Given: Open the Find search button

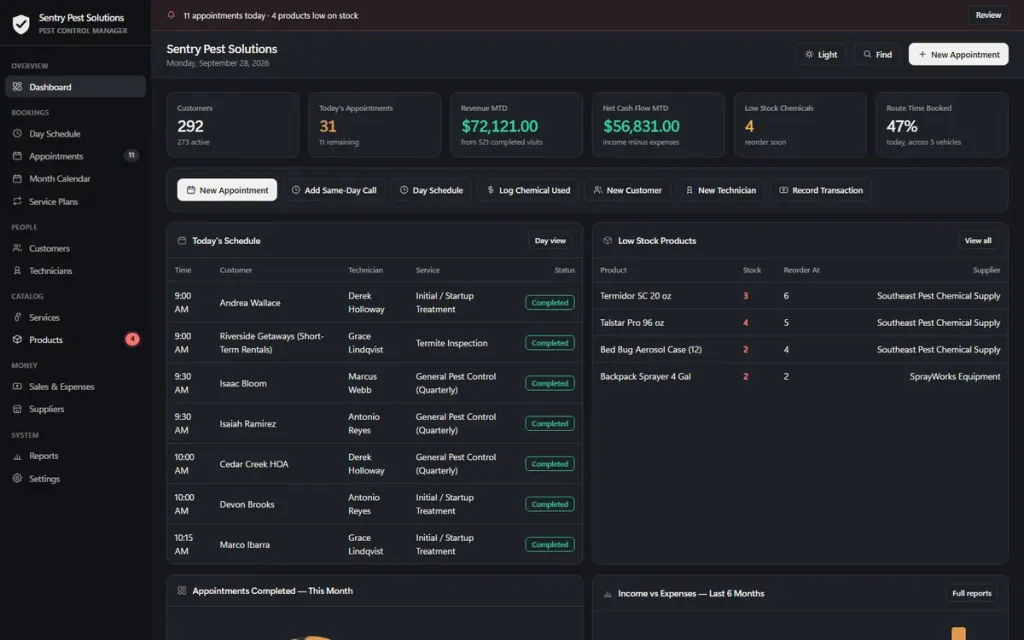Looking at the screenshot, I should [x=877, y=54].
